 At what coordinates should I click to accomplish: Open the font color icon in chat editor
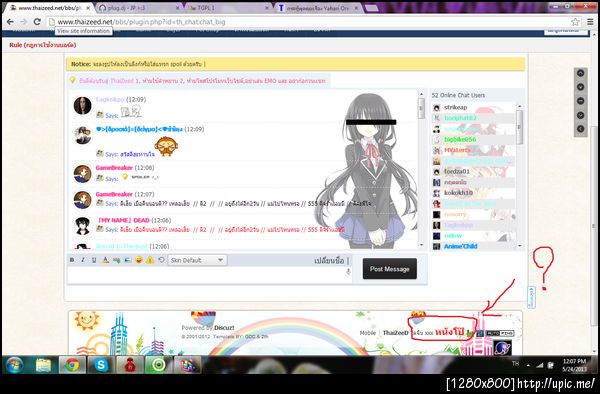105,260
